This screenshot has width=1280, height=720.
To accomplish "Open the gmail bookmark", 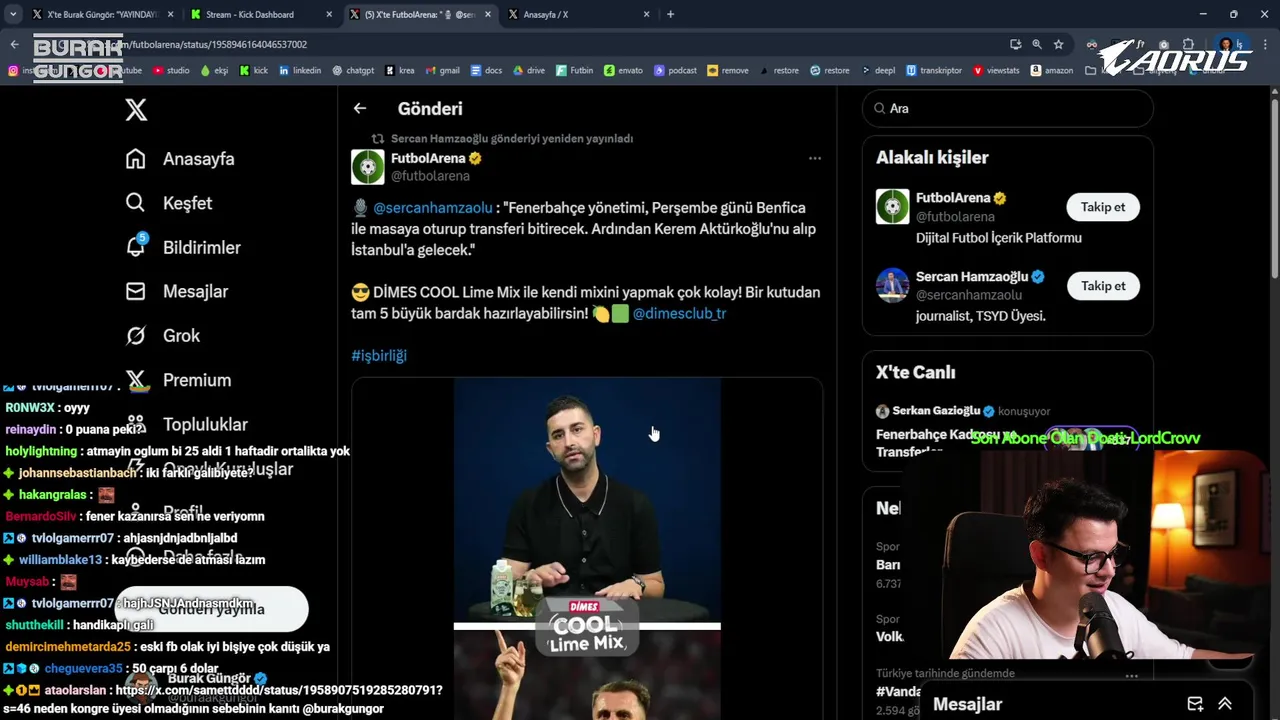I will coord(443,70).
